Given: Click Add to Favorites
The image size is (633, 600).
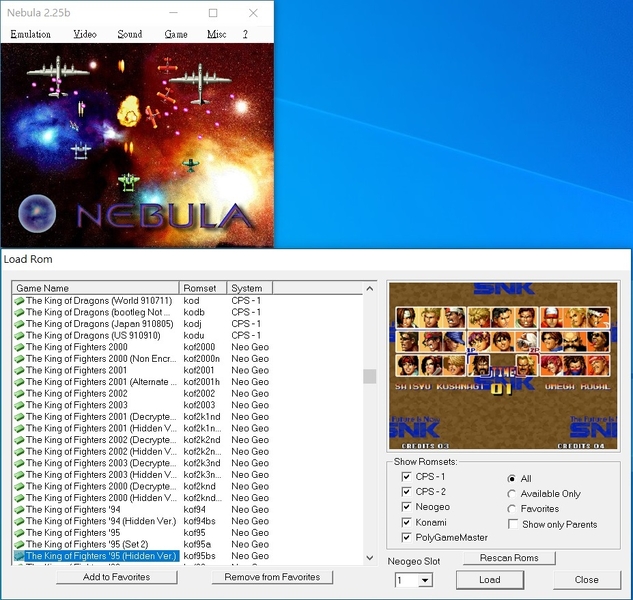Looking at the screenshot, I should click(116, 577).
